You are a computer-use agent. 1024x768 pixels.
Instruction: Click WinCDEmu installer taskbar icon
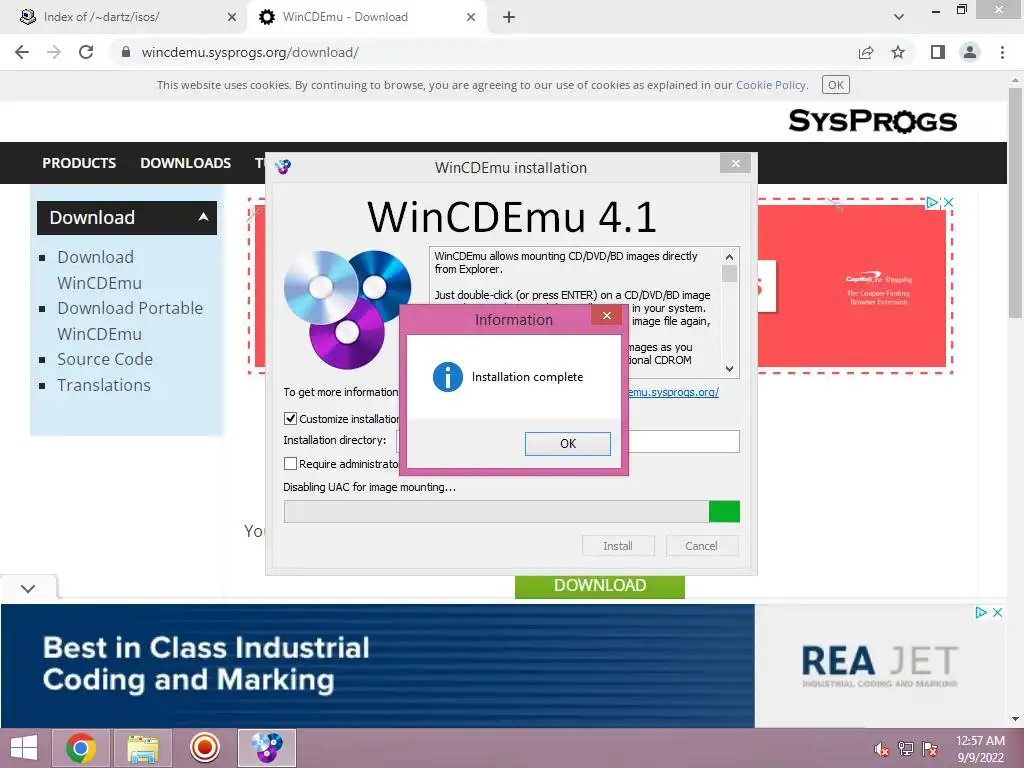click(x=267, y=748)
